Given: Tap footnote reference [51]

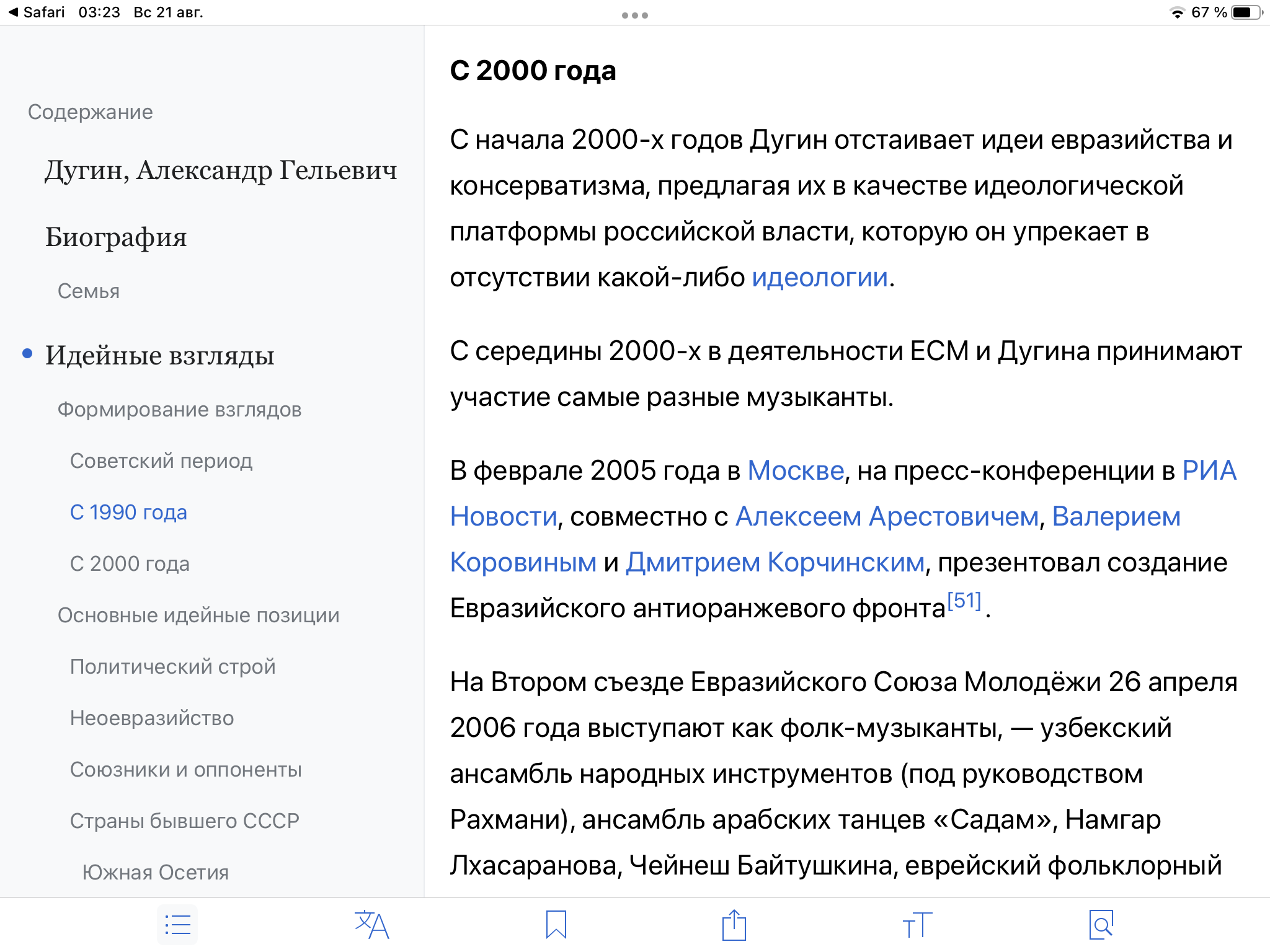Looking at the screenshot, I should click(x=964, y=600).
